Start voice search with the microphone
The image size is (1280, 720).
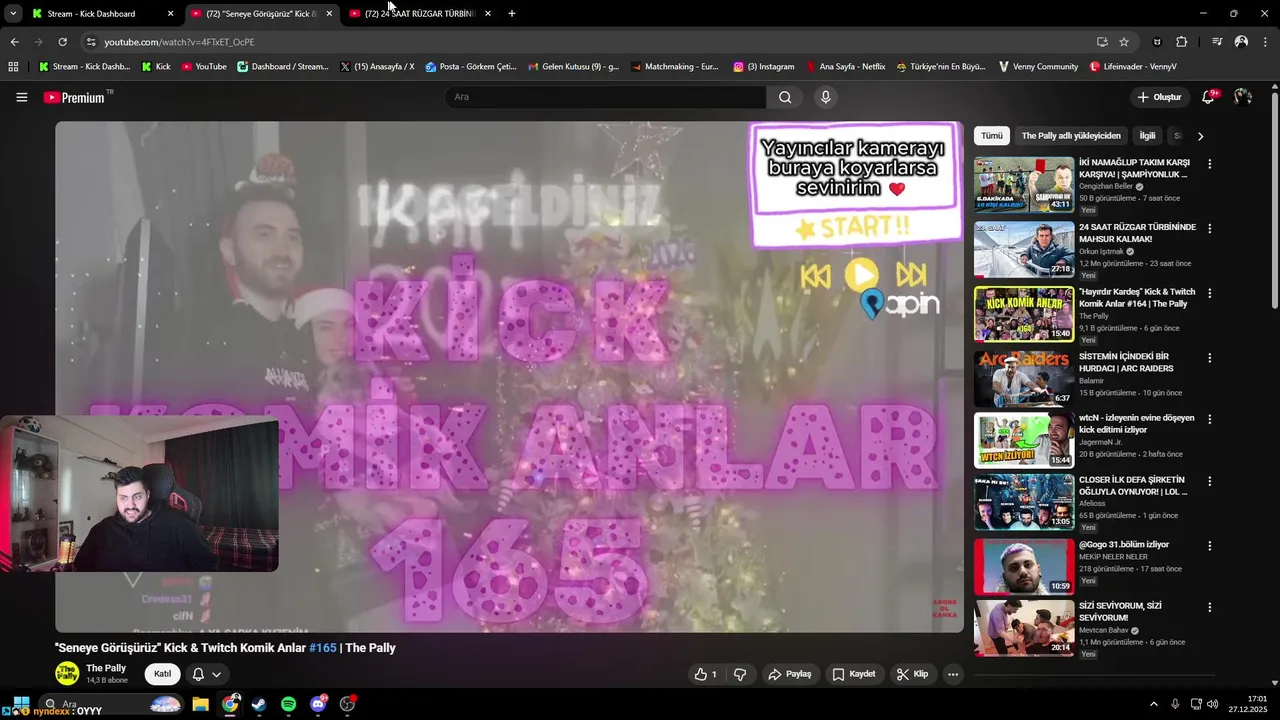pos(825,97)
